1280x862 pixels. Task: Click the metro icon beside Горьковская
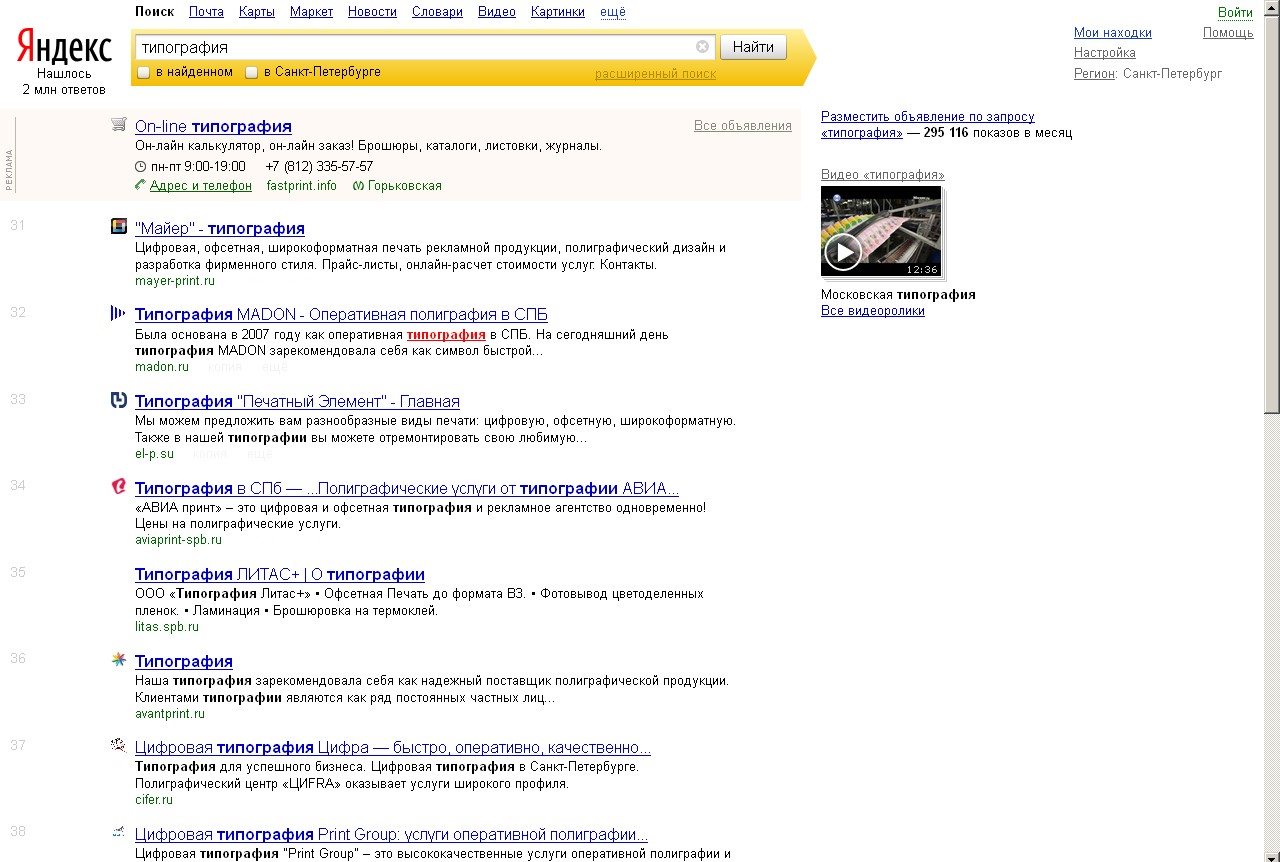point(359,186)
